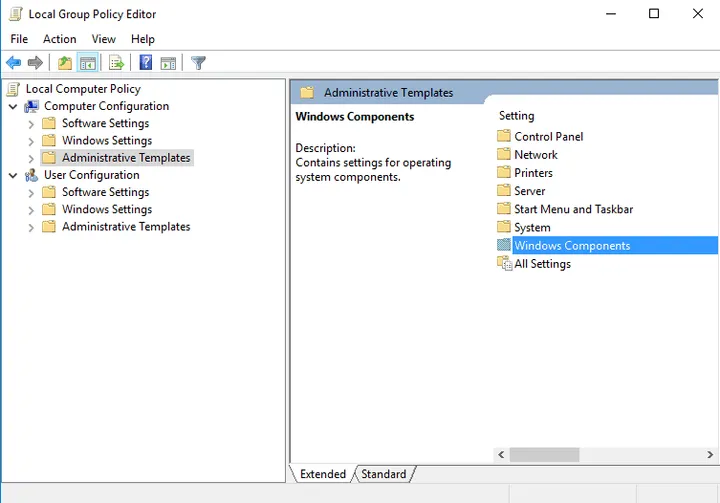The width and height of the screenshot is (720, 503).
Task: Open Help via the question mark icon
Action: 146,63
